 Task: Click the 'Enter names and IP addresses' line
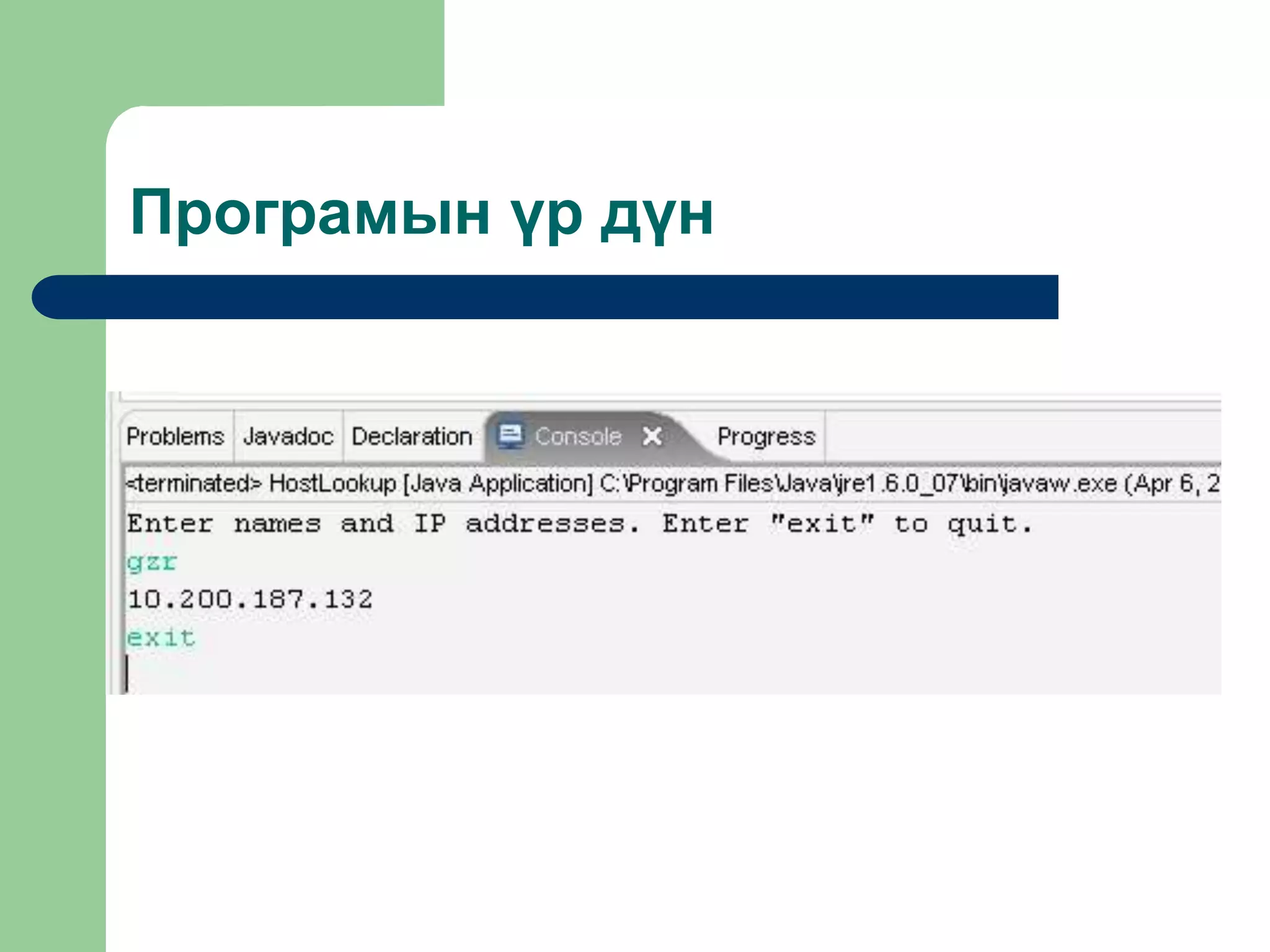(x=579, y=524)
